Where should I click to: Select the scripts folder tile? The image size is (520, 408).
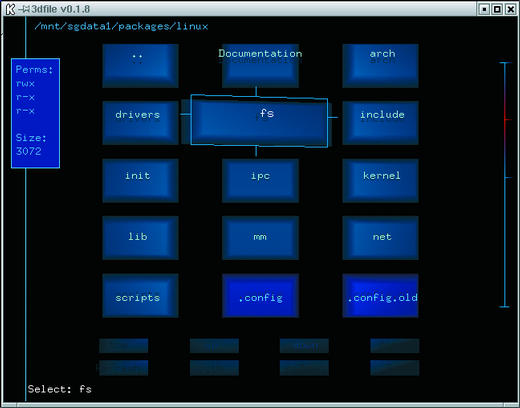140,296
